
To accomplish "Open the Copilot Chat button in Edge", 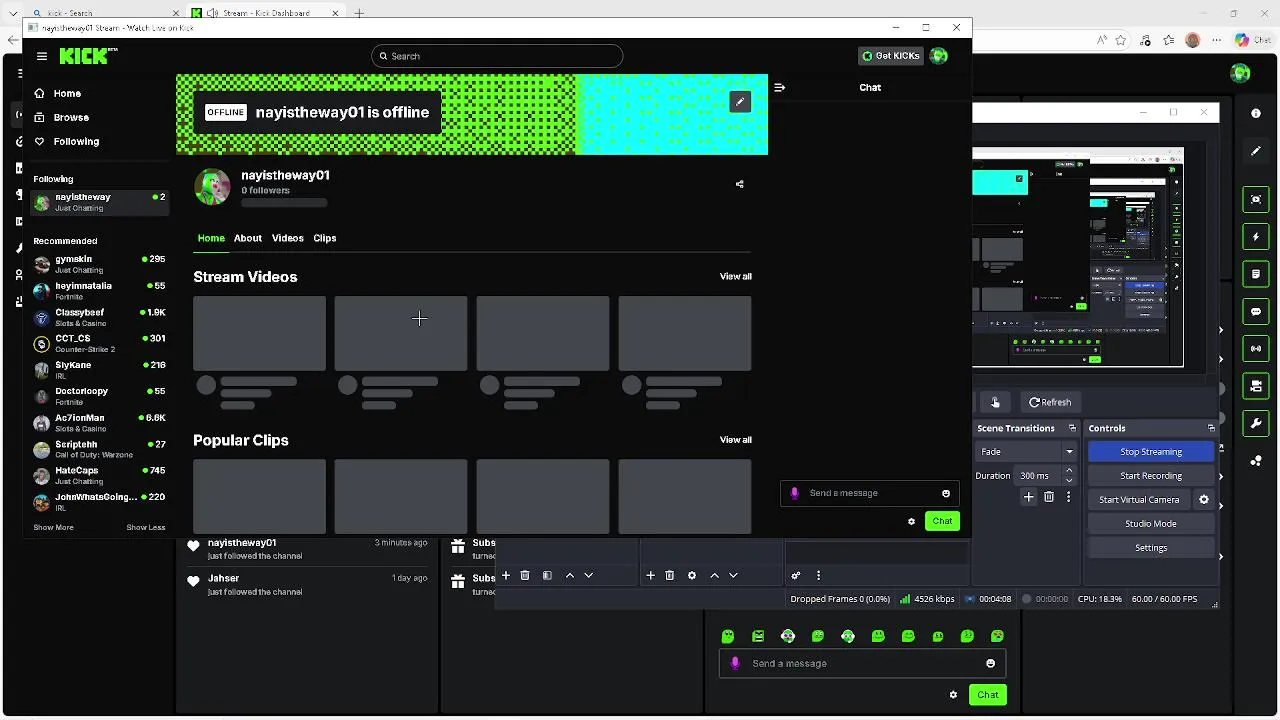I will (1256, 40).
